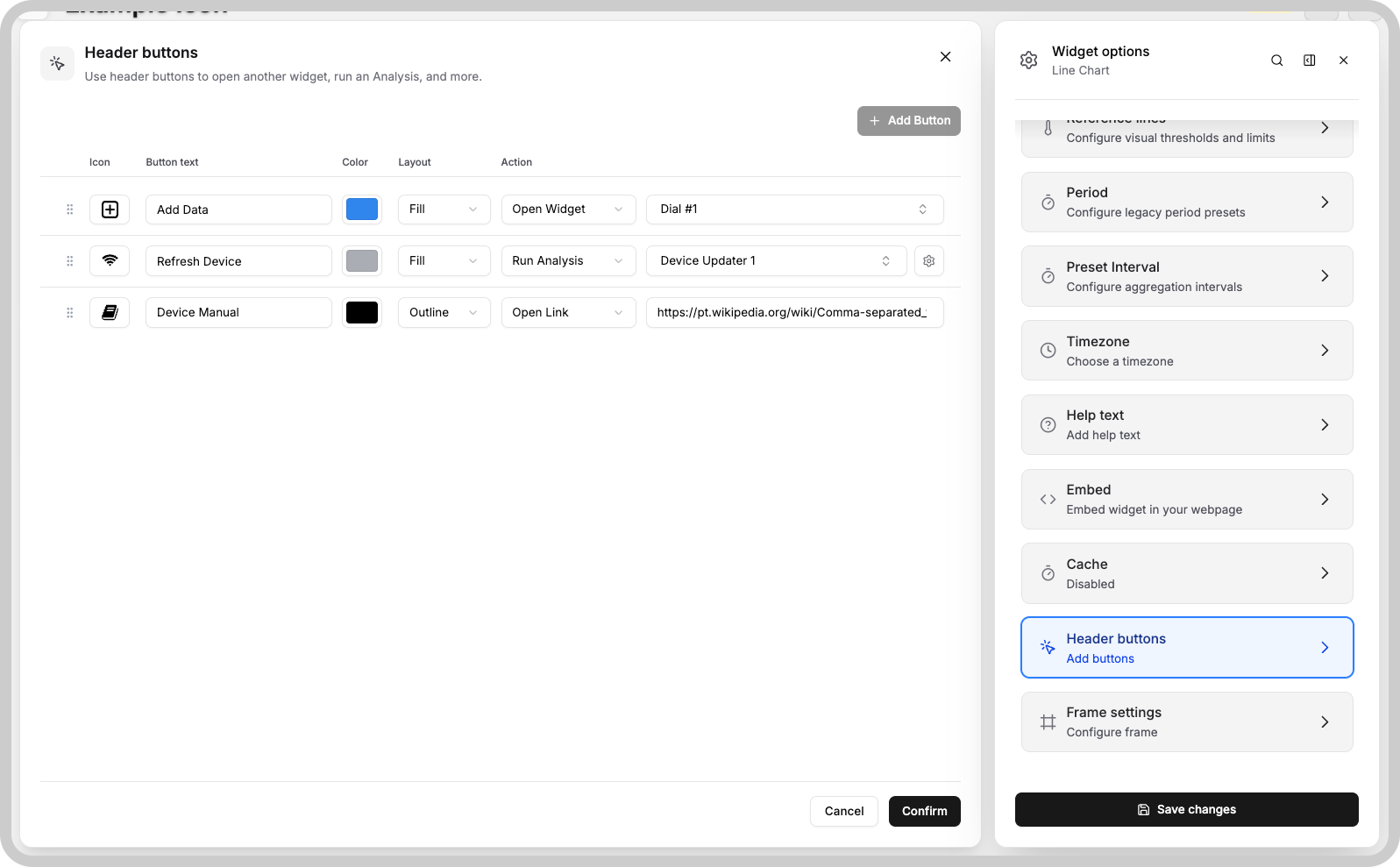Click the Preset Interval stopwatch icon
Viewport: 1400px width, 867px height.
[1048, 276]
